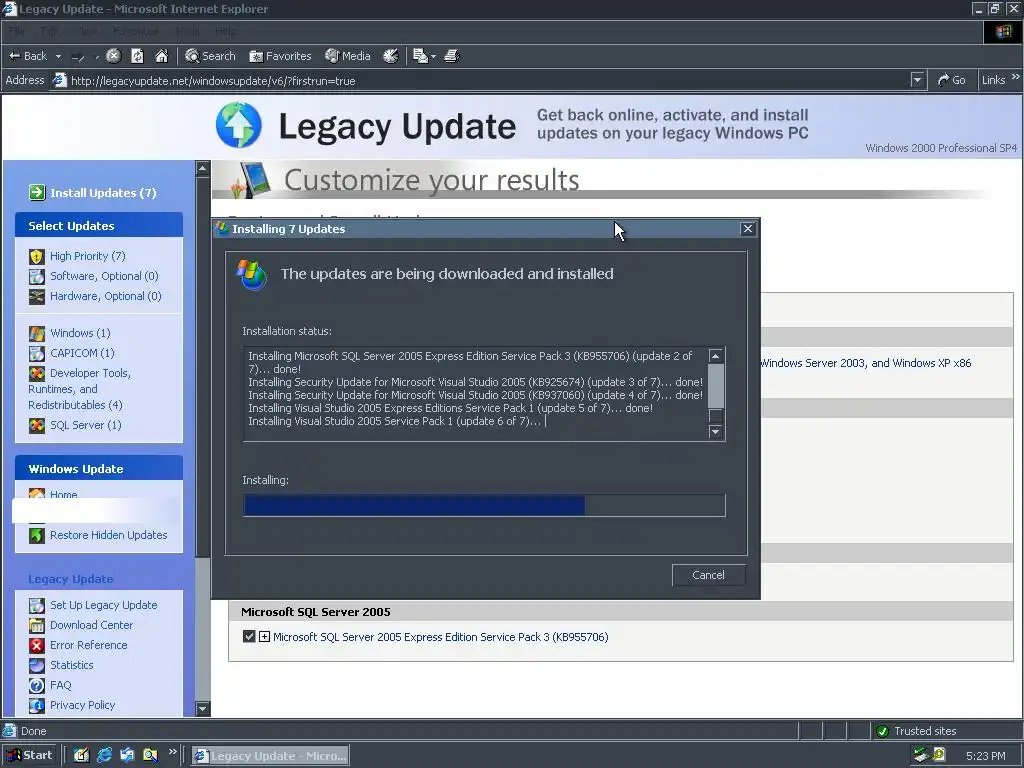Screen dimensions: 1024x768
Task: Expand the KB955706 update details plus box
Action: 264,636
